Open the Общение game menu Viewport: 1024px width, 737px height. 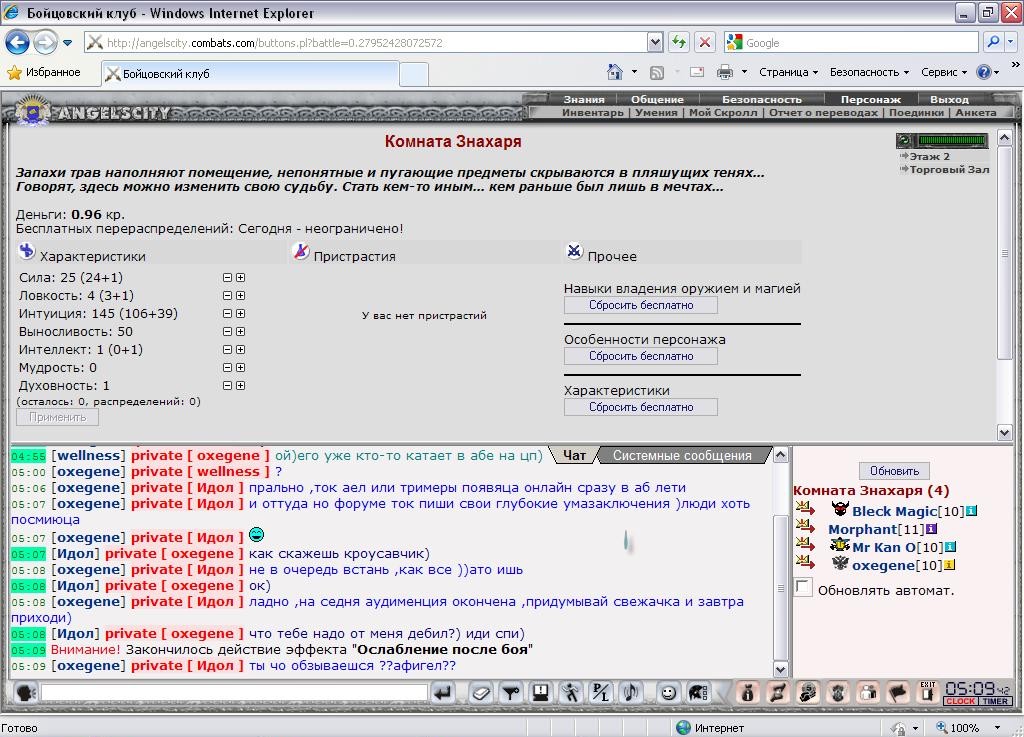click(657, 99)
